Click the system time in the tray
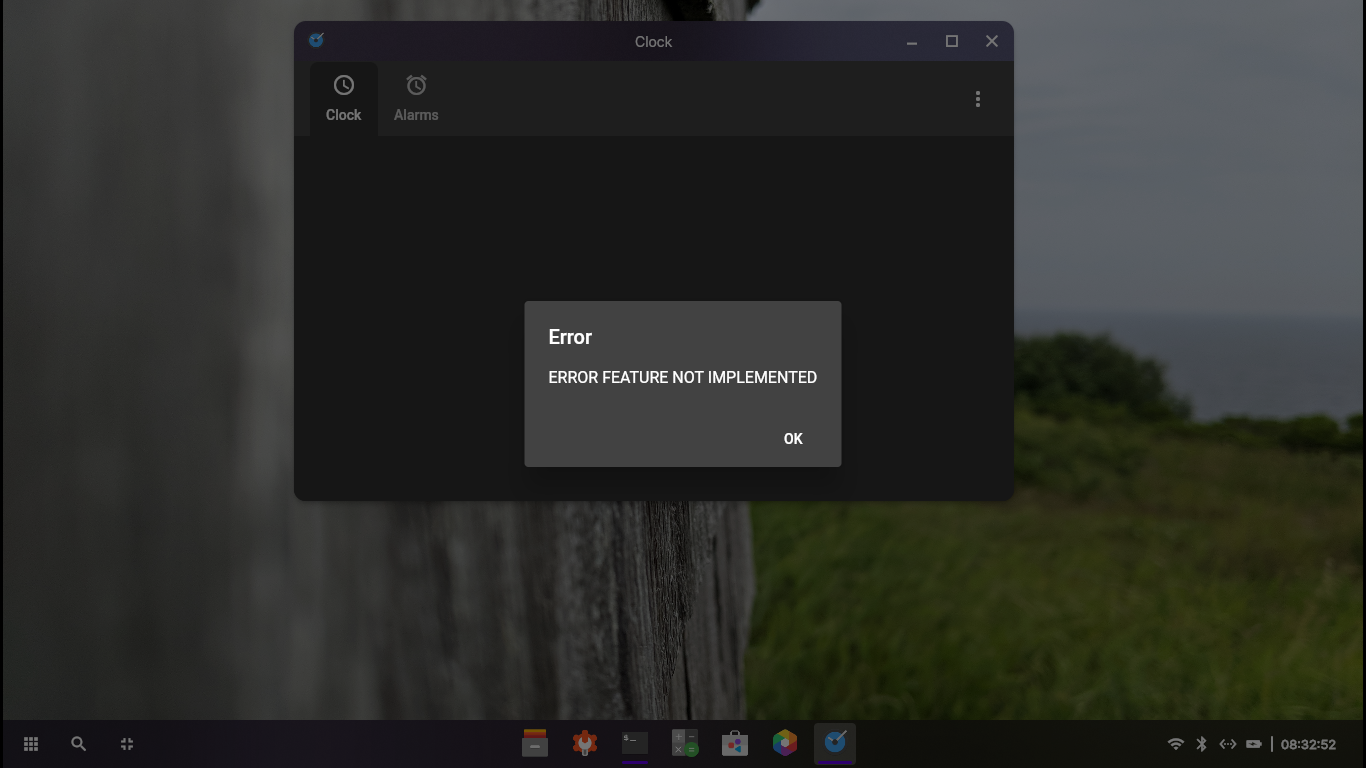 pyautogui.click(x=1308, y=744)
